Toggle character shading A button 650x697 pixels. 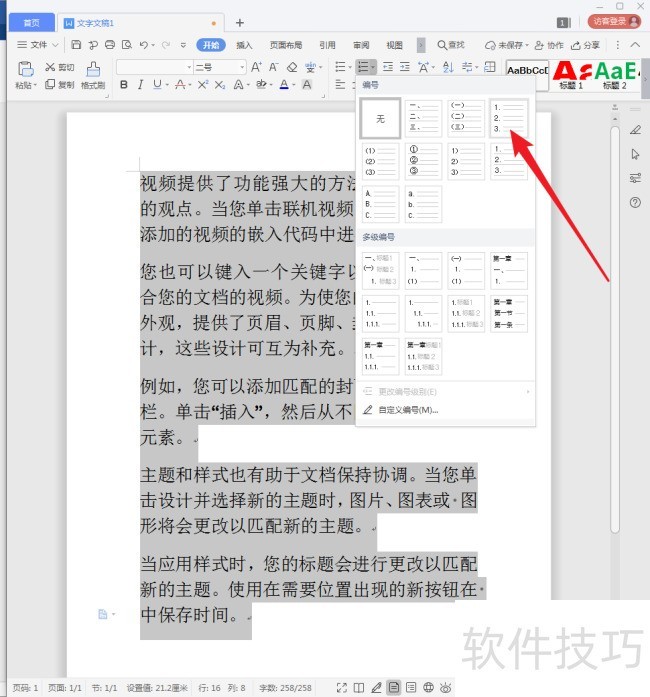(x=307, y=84)
